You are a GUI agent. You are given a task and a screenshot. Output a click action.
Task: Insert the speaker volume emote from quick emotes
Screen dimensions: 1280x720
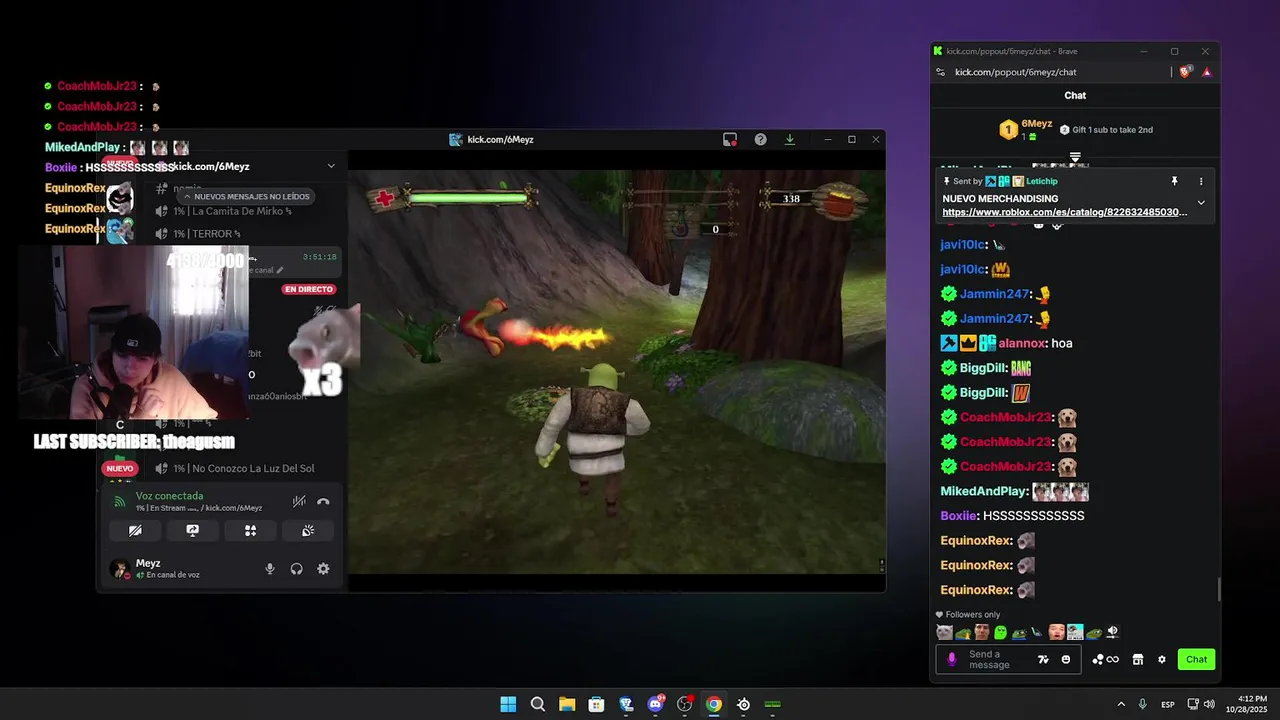click(x=1112, y=632)
